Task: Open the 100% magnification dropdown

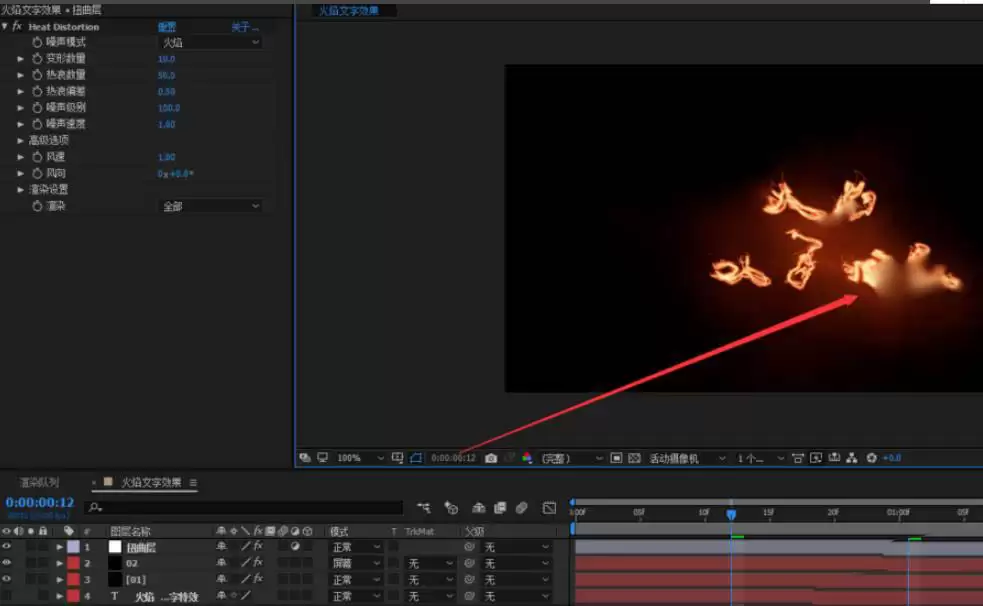Action: (x=360, y=458)
